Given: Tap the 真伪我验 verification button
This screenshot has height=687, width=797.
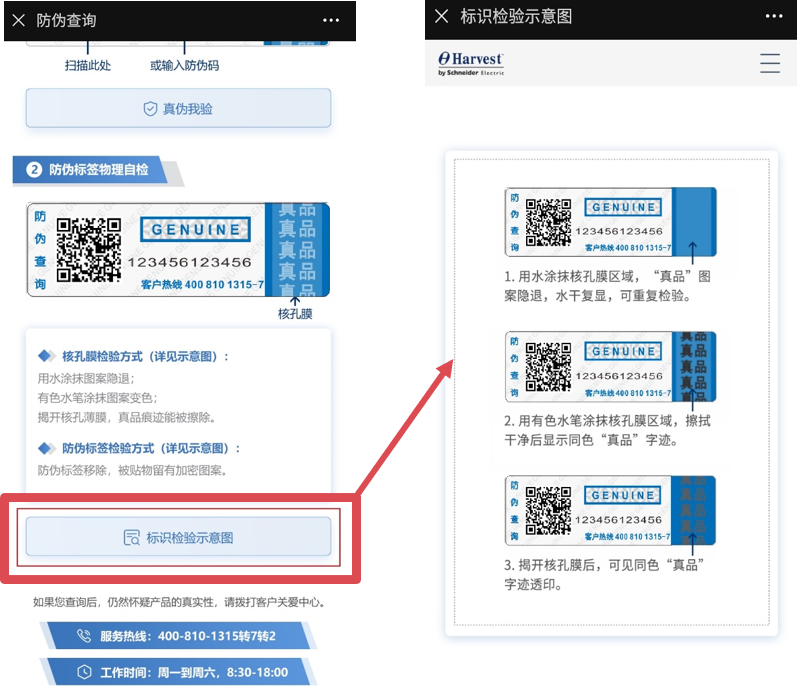Looking at the screenshot, I should click(178, 108).
